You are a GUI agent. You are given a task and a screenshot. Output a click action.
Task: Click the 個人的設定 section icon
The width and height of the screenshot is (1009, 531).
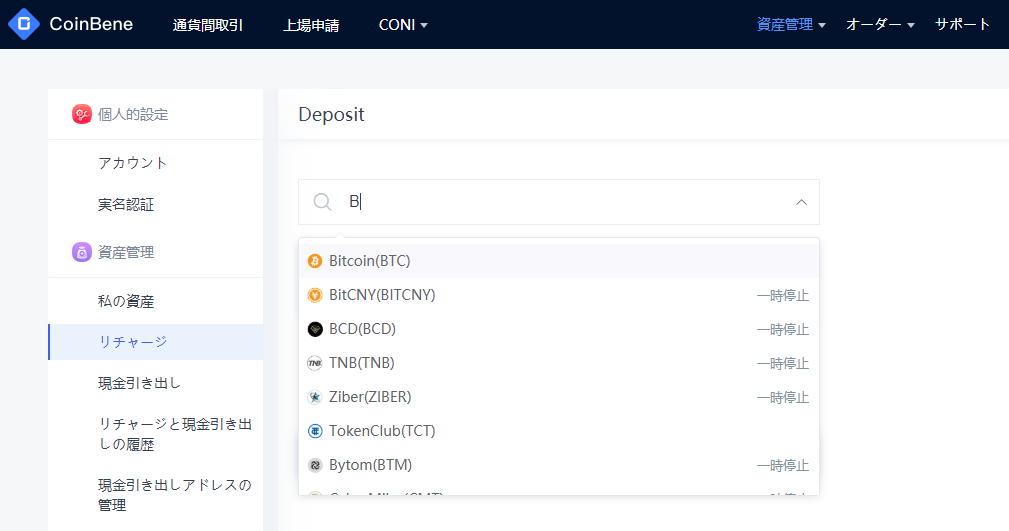(82, 115)
